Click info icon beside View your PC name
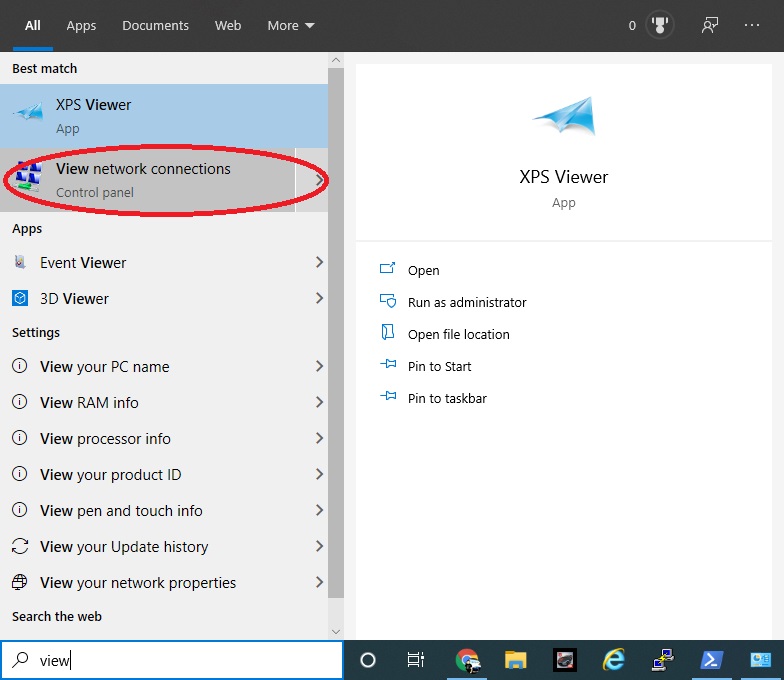784x680 pixels. click(20, 366)
